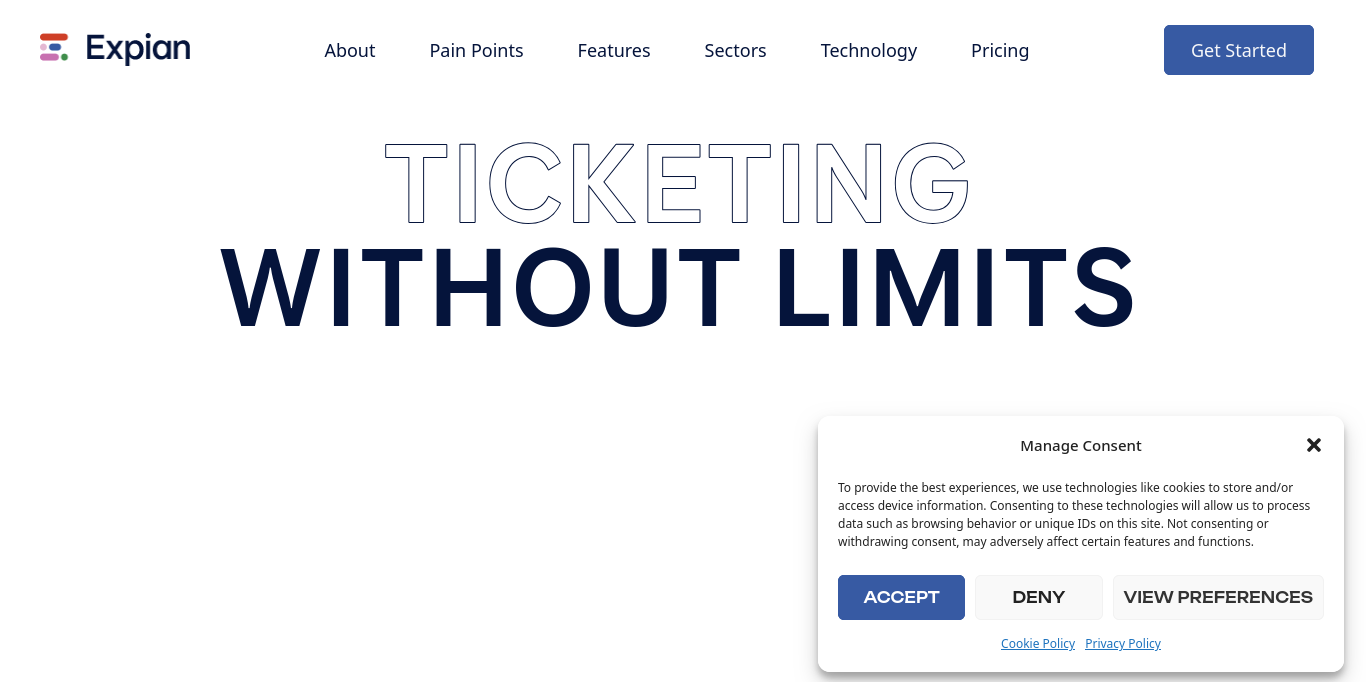Open the Cookie Policy link
The height and width of the screenshot is (682, 1366).
pos(1038,644)
